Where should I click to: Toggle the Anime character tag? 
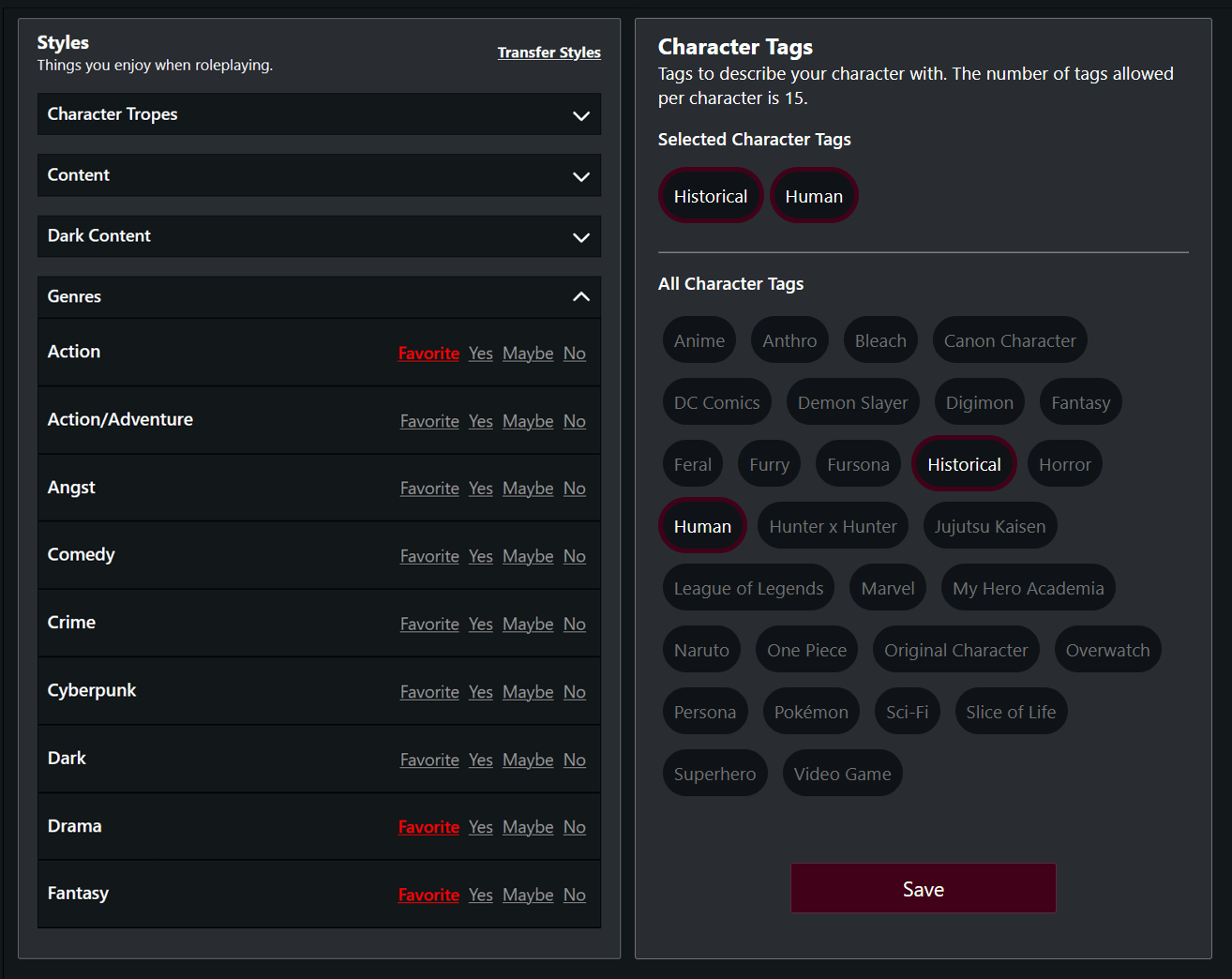[x=699, y=340]
